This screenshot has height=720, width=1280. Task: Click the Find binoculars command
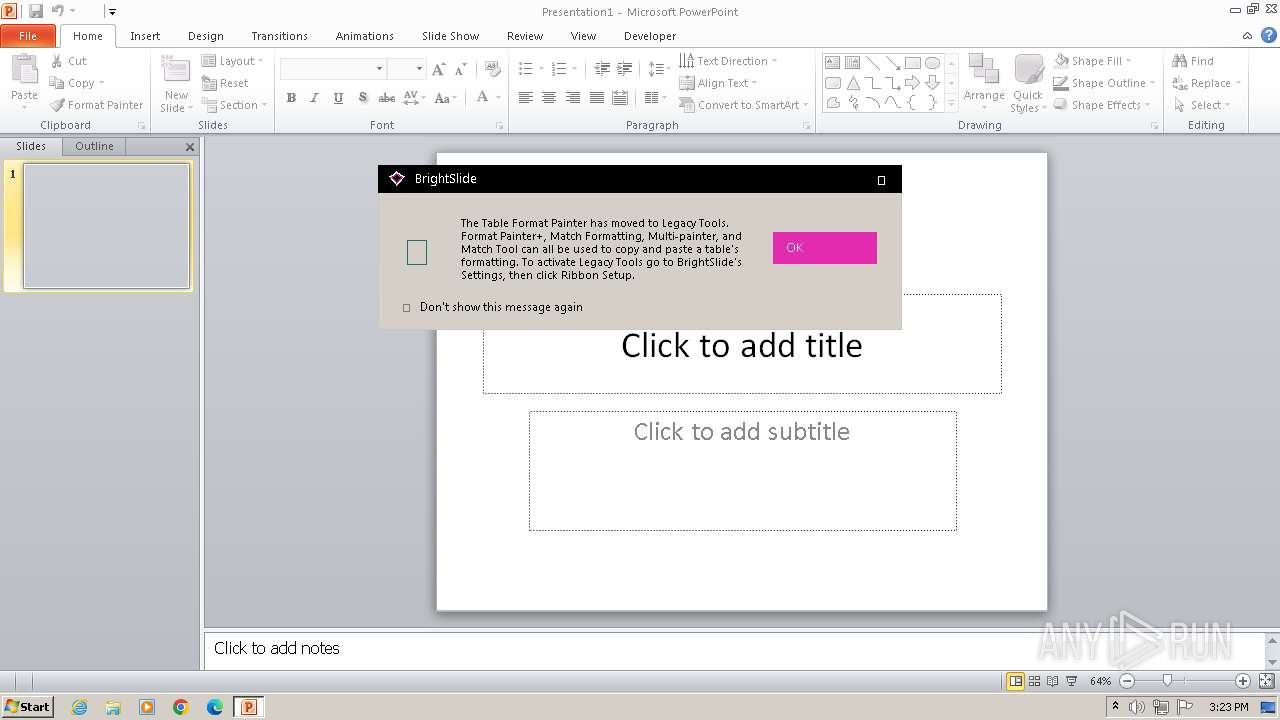click(x=1193, y=61)
